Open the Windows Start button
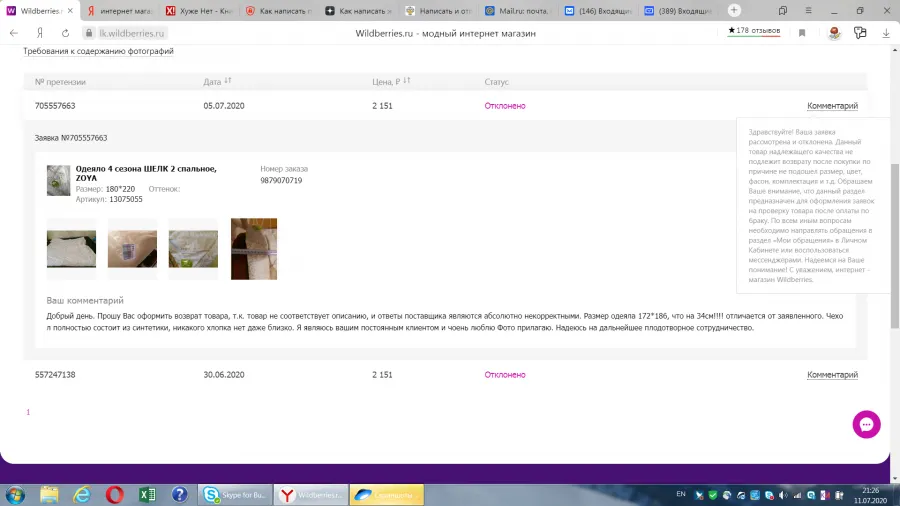900x506 pixels. click(x=15, y=495)
